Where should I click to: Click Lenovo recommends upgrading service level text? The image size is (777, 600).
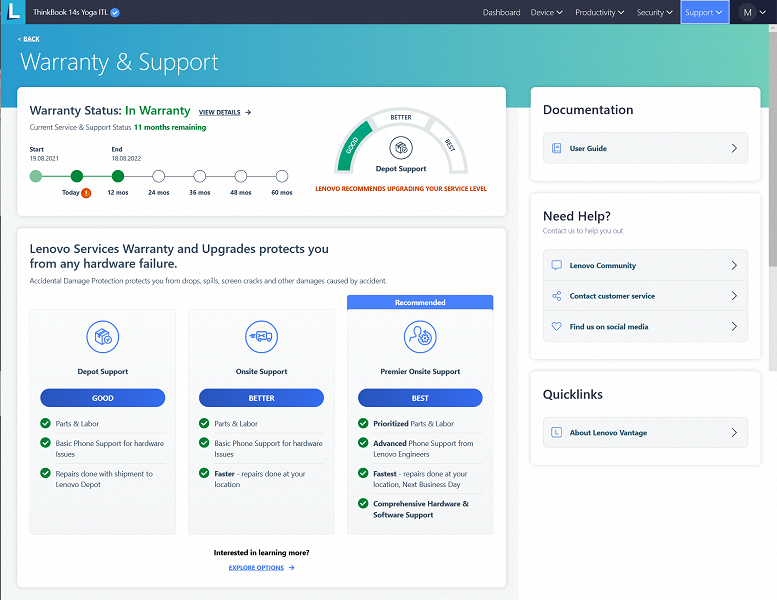(x=401, y=189)
